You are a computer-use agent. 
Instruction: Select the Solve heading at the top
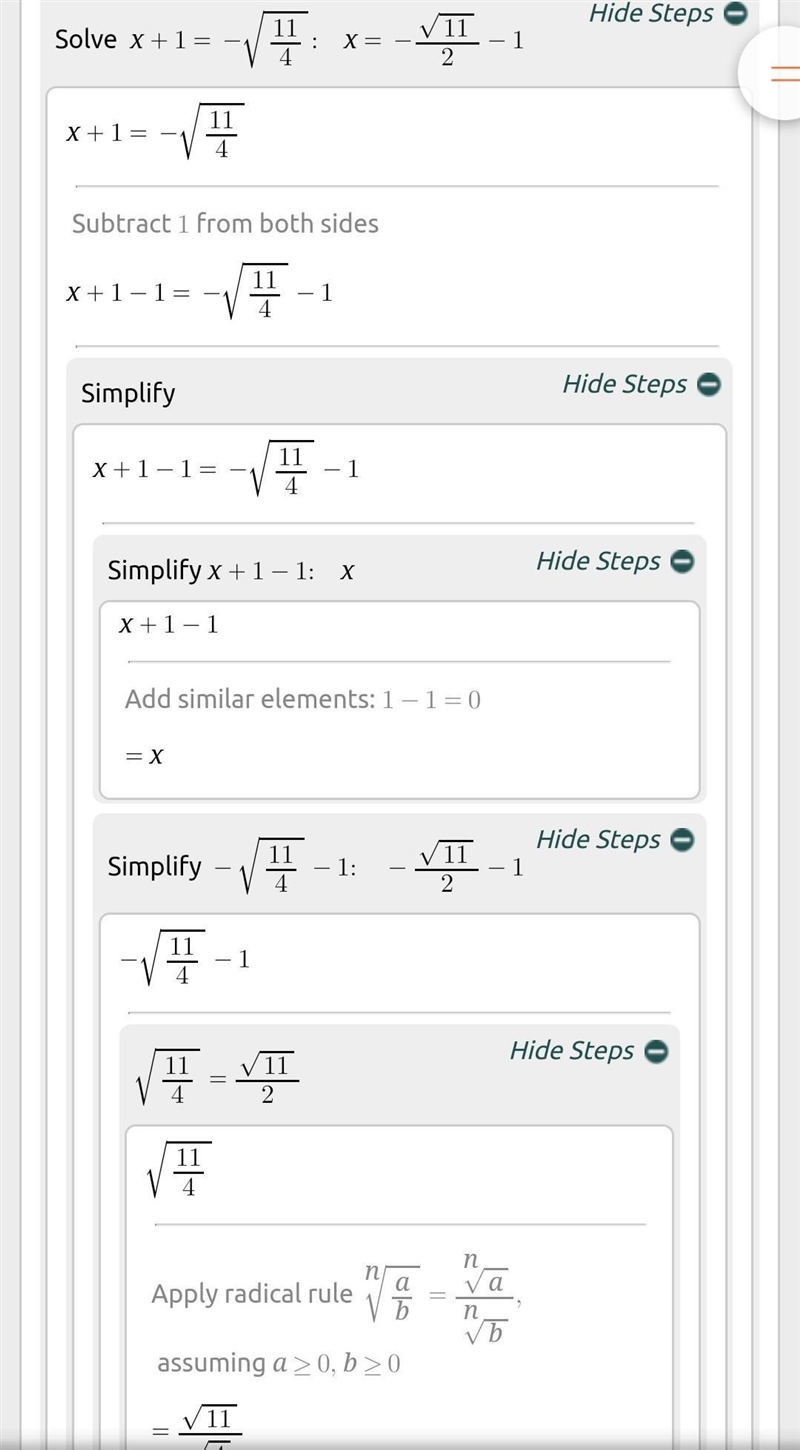[x=86, y=40]
